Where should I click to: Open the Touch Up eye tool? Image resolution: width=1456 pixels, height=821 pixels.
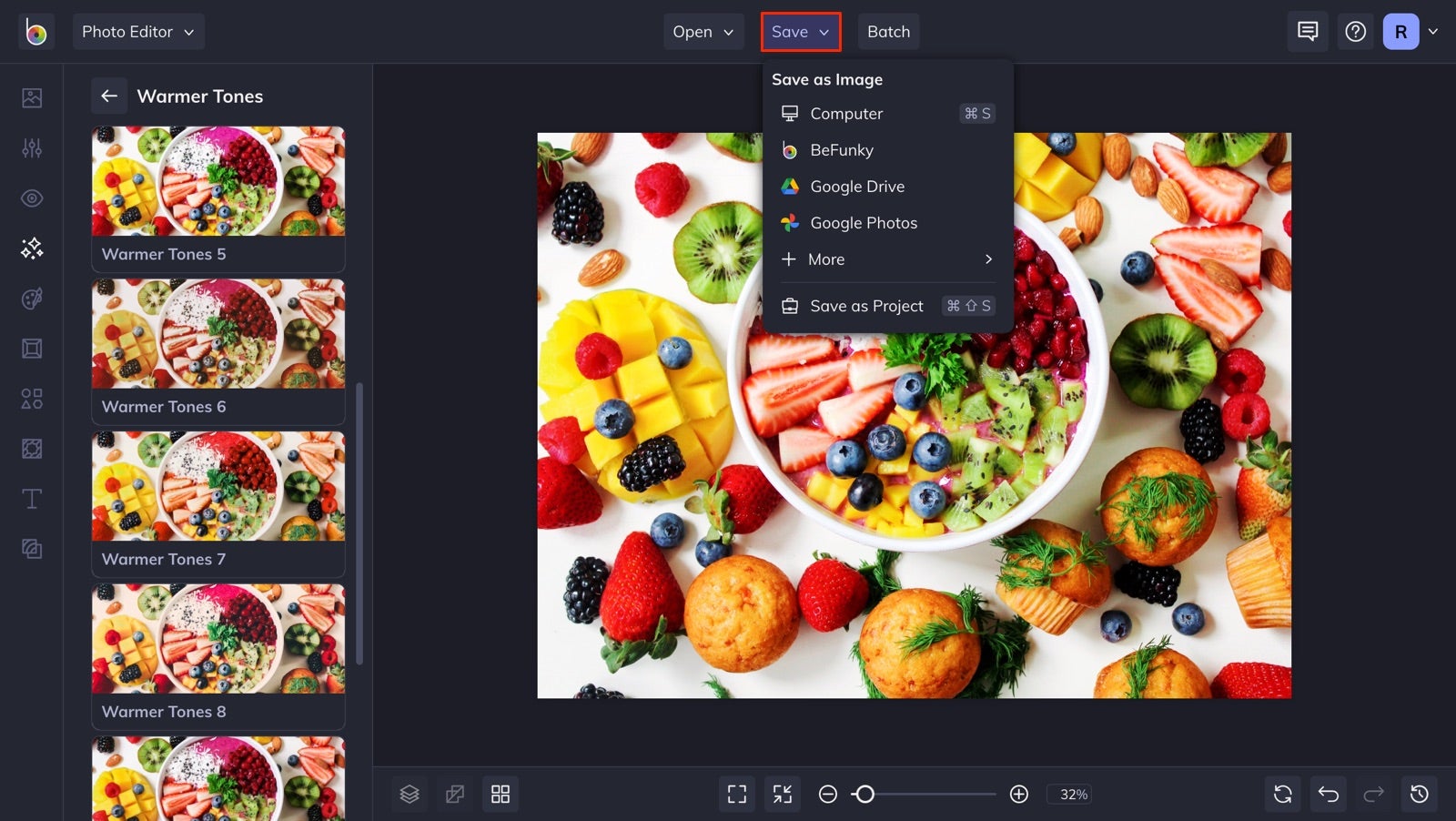32,198
